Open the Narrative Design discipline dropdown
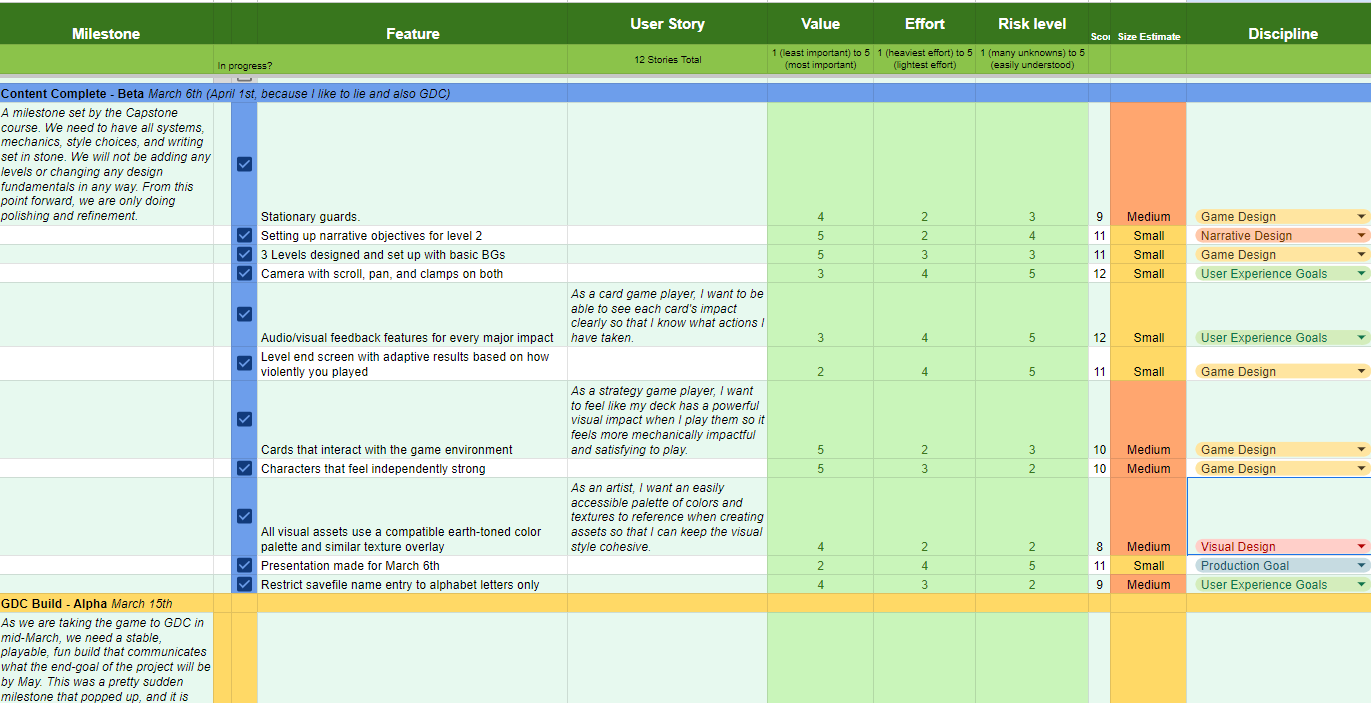The height and width of the screenshot is (703, 1371). pos(1361,236)
